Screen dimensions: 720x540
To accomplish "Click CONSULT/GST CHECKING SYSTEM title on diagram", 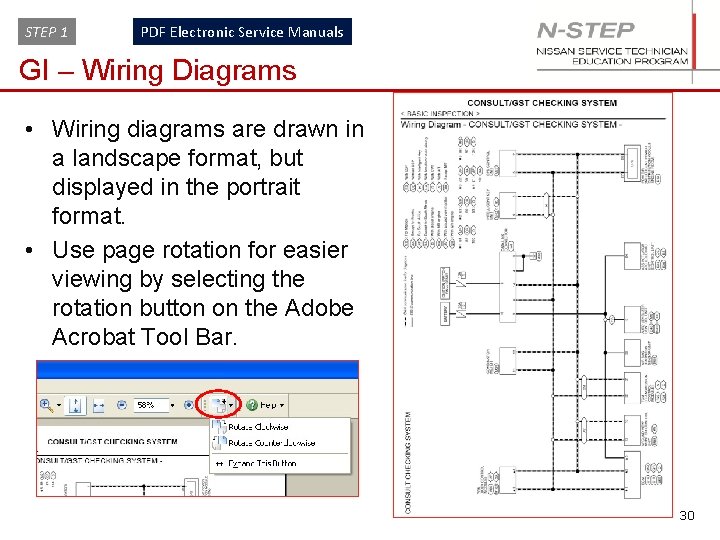I will point(542,103).
